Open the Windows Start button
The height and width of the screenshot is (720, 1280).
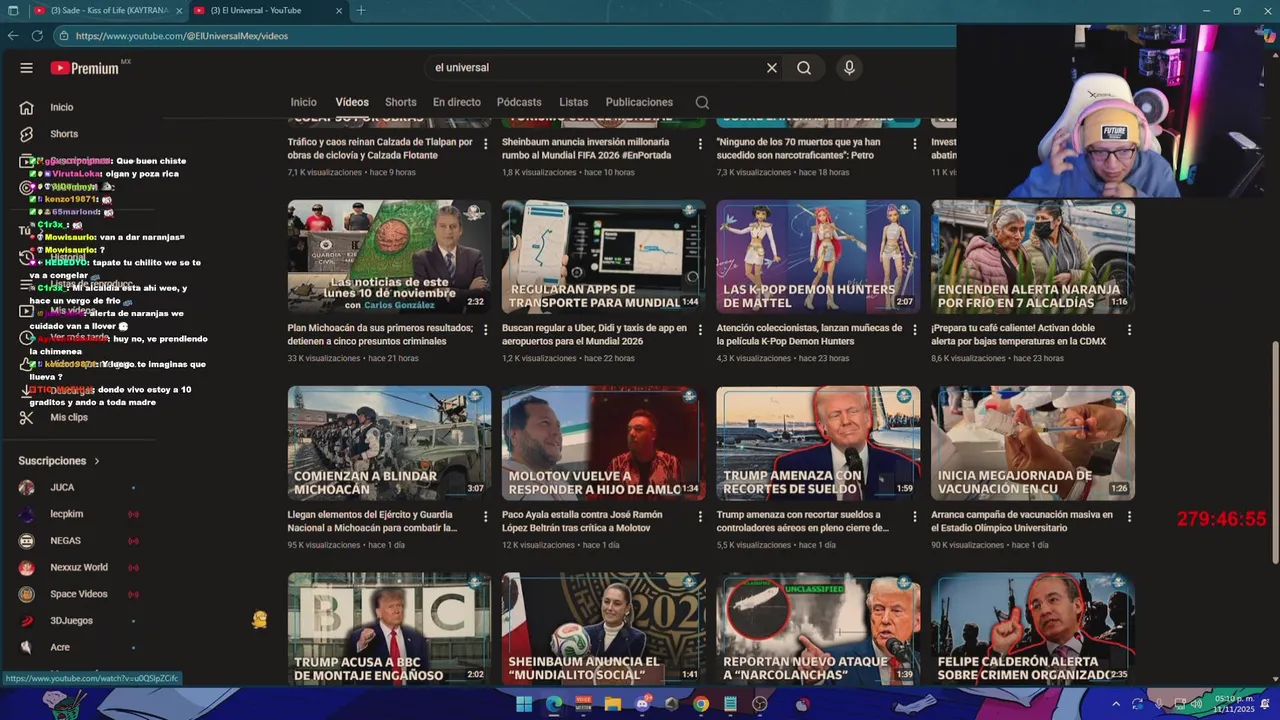524,704
